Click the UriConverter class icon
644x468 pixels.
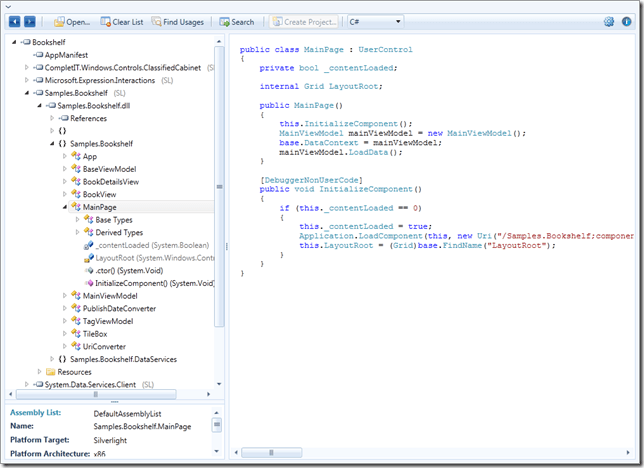coord(76,346)
